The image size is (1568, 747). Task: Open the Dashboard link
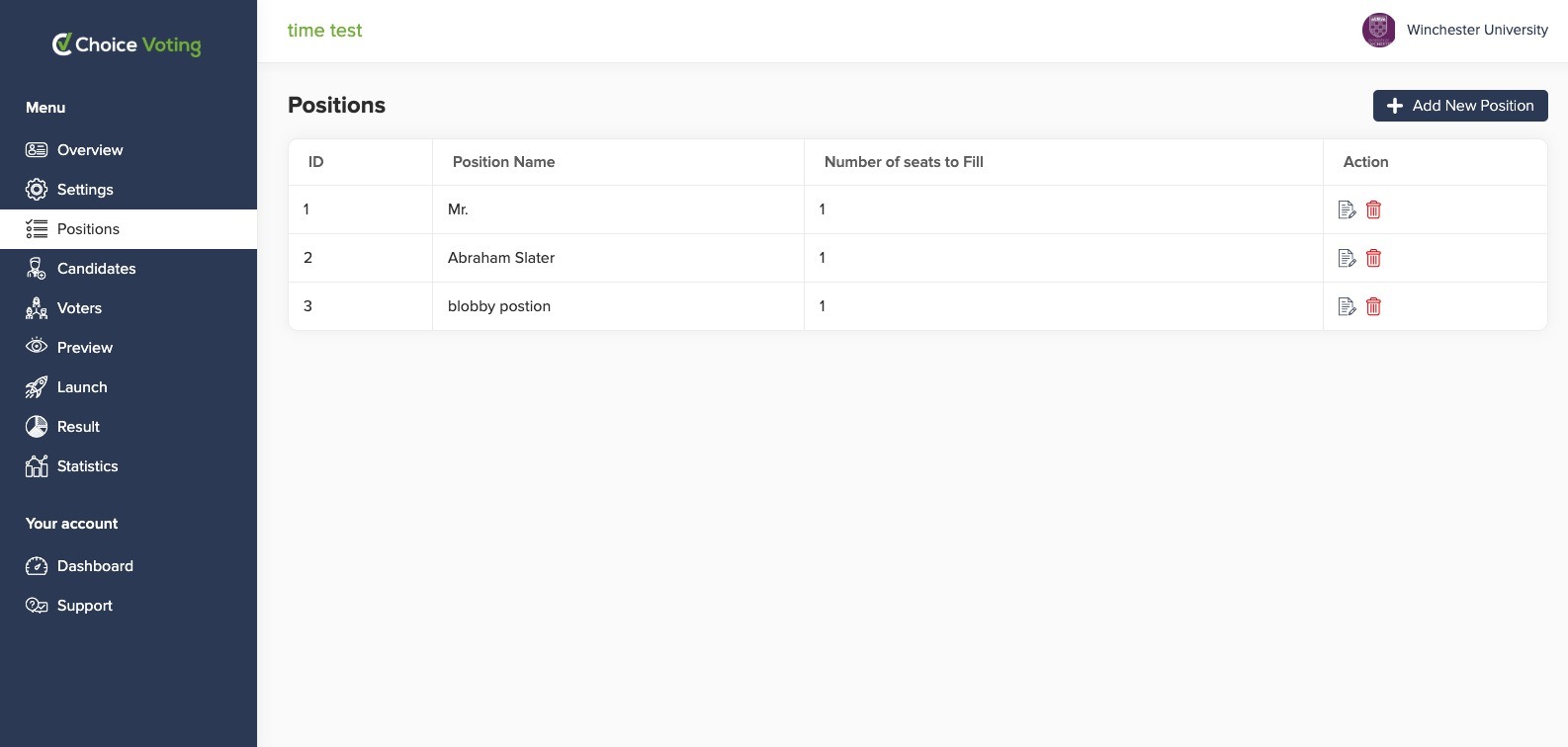pos(129,566)
